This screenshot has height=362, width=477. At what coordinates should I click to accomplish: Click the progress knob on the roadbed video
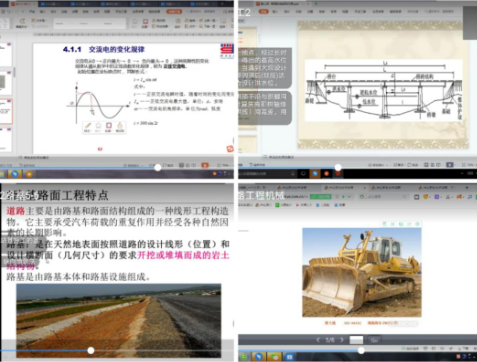pos(91,350)
